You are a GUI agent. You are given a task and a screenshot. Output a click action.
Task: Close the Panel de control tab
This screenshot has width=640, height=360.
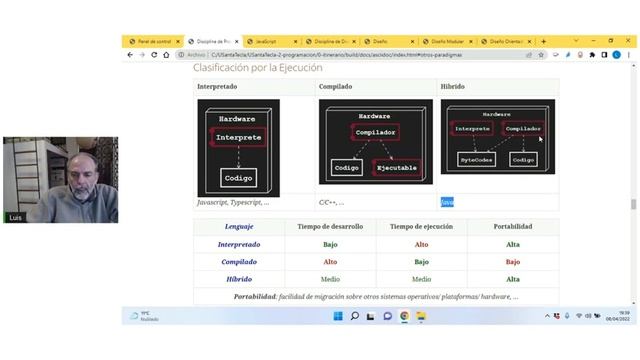(x=178, y=42)
